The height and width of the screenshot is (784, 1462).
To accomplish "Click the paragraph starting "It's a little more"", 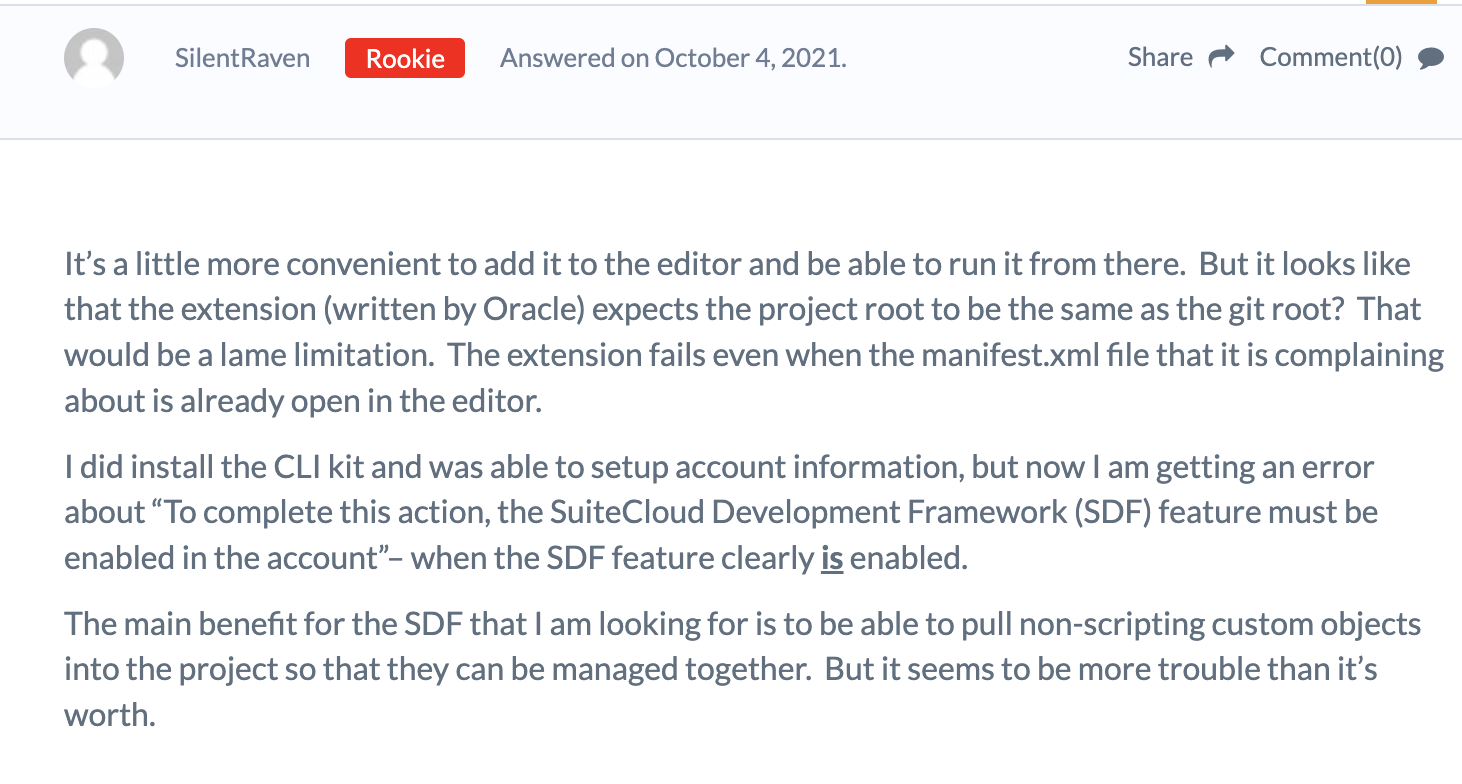I will pos(754,332).
